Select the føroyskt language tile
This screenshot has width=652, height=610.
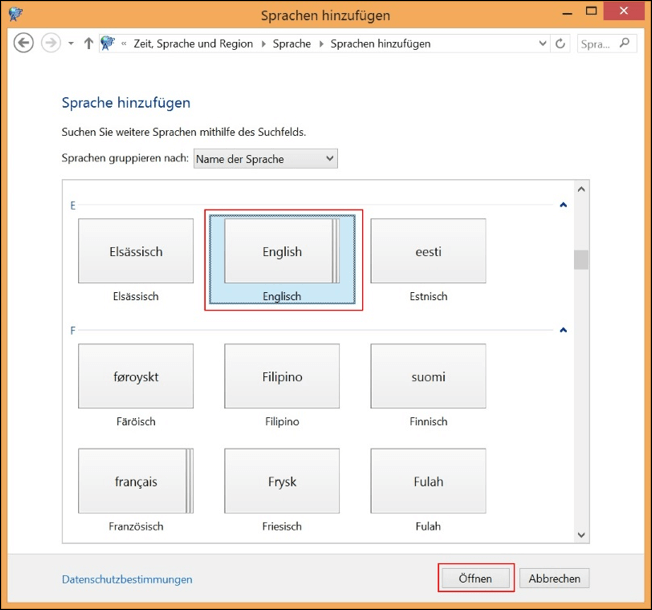[x=136, y=376]
